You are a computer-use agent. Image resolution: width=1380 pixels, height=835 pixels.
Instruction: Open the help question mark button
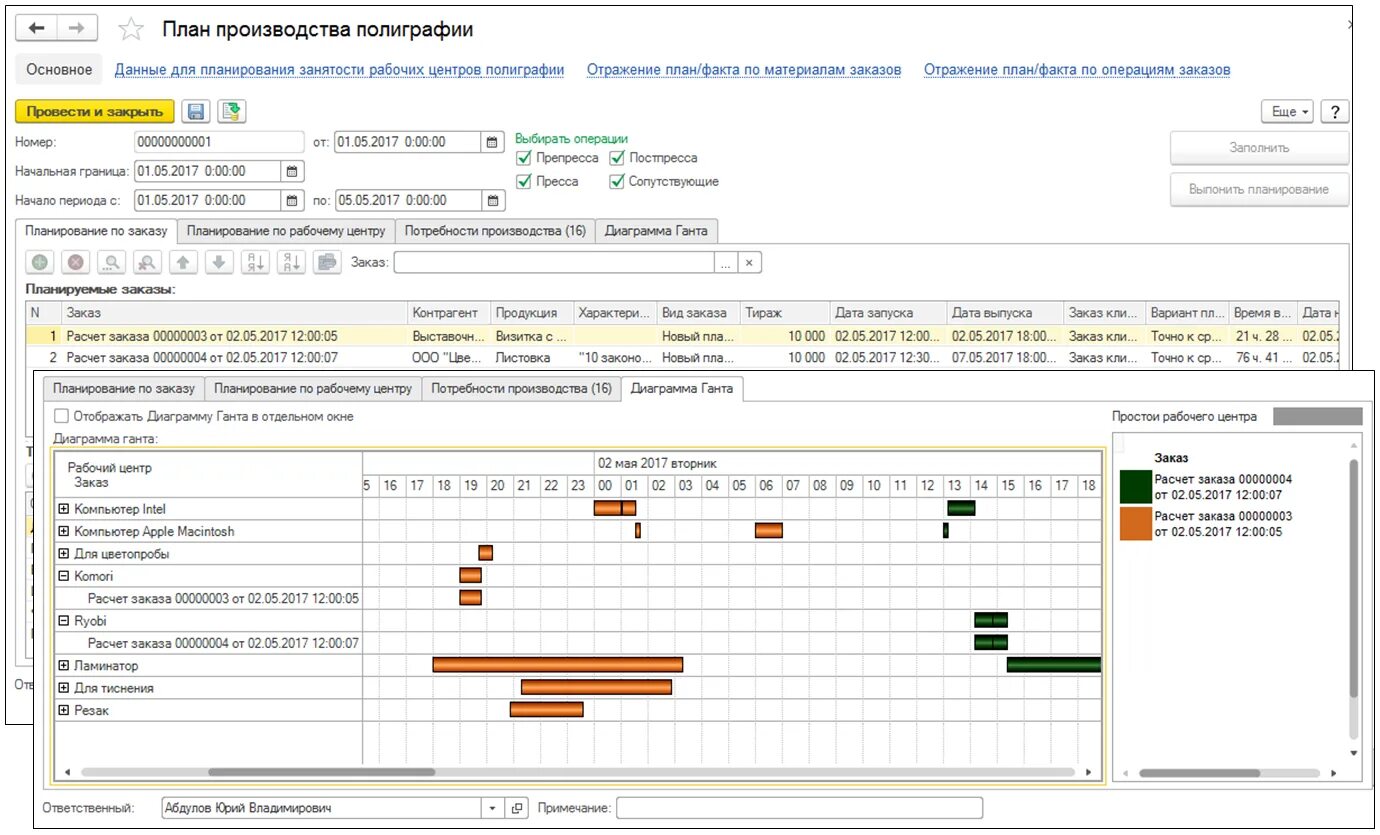point(1335,112)
